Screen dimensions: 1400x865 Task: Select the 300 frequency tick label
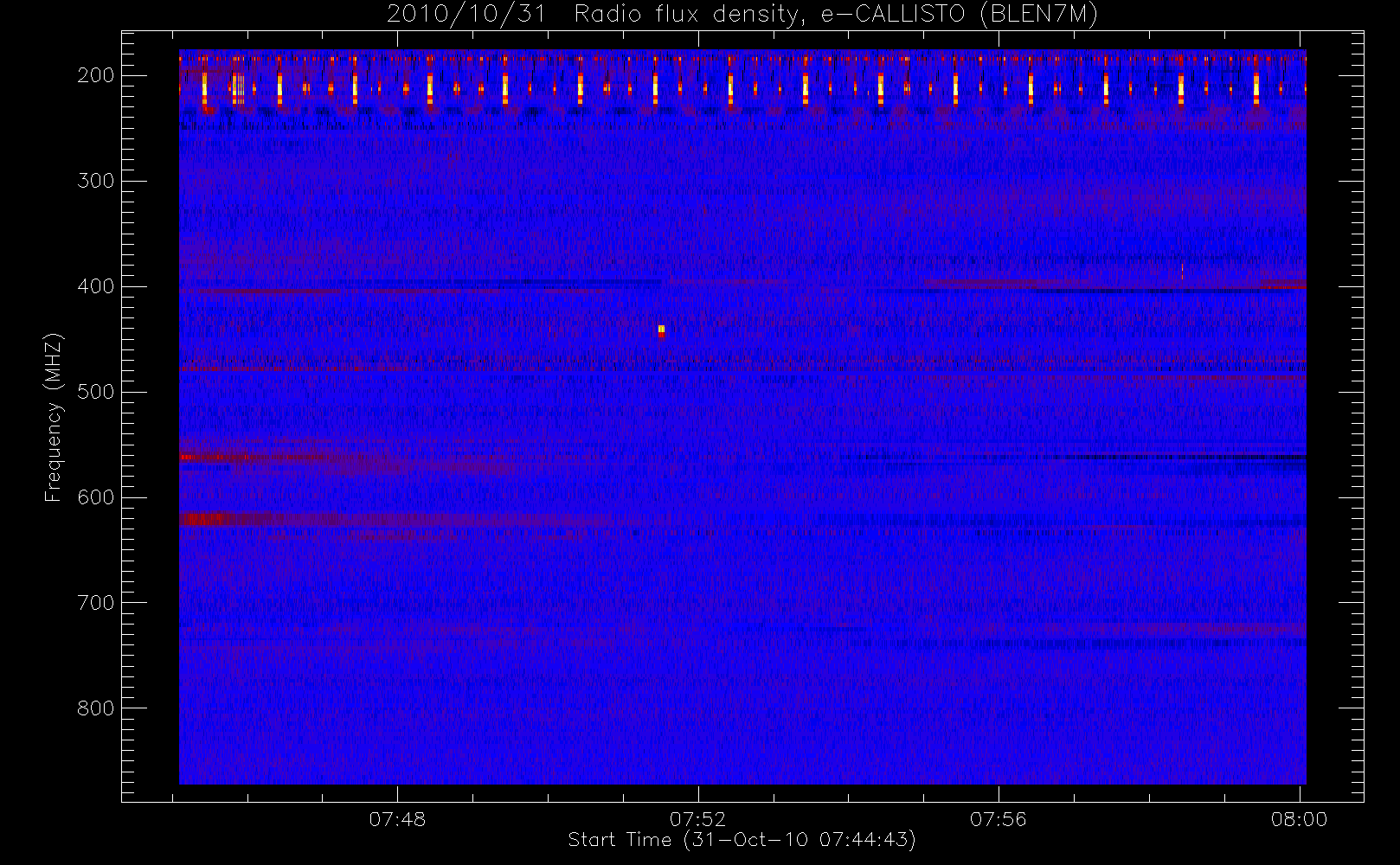tap(96, 181)
